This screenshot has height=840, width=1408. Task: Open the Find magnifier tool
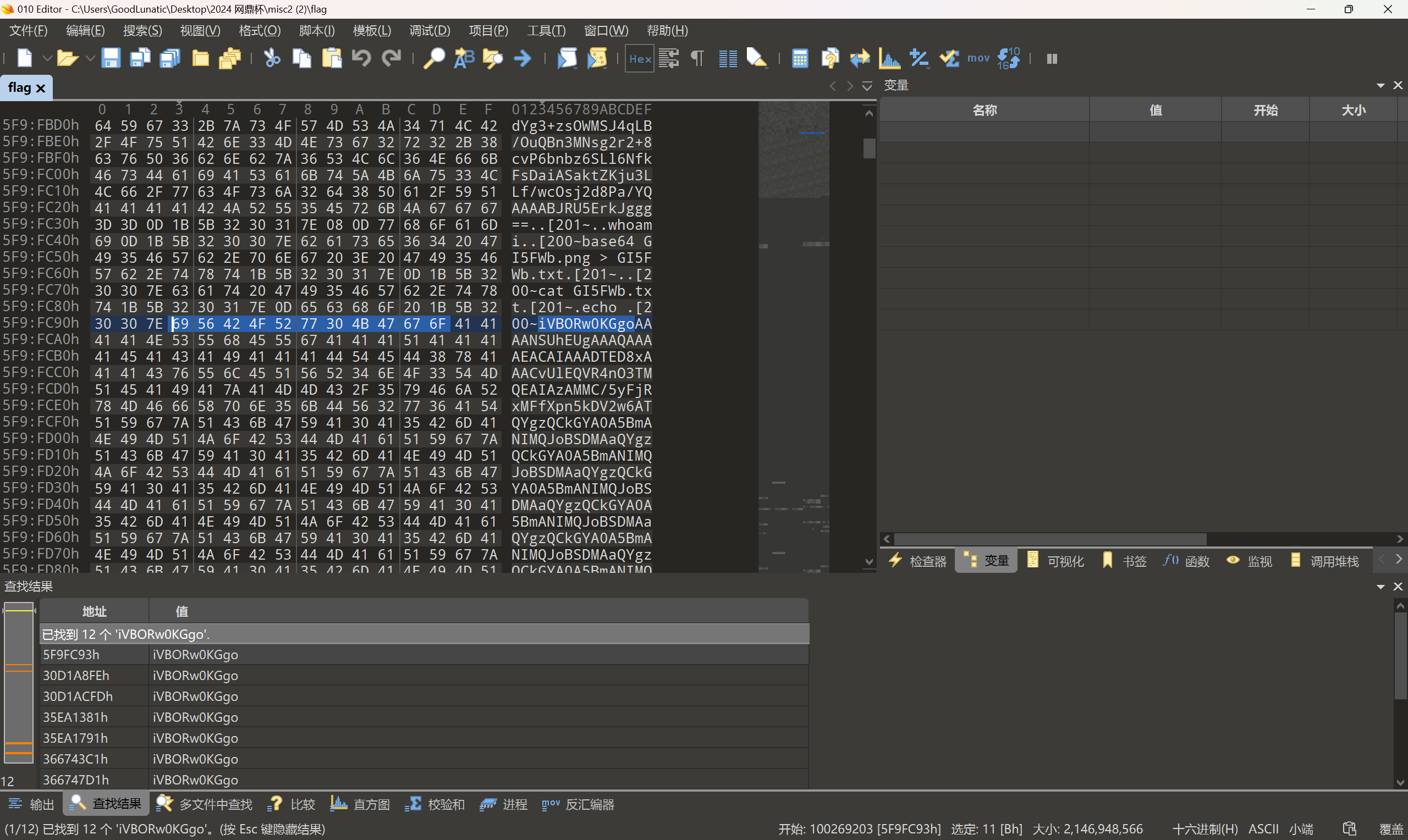(435, 58)
